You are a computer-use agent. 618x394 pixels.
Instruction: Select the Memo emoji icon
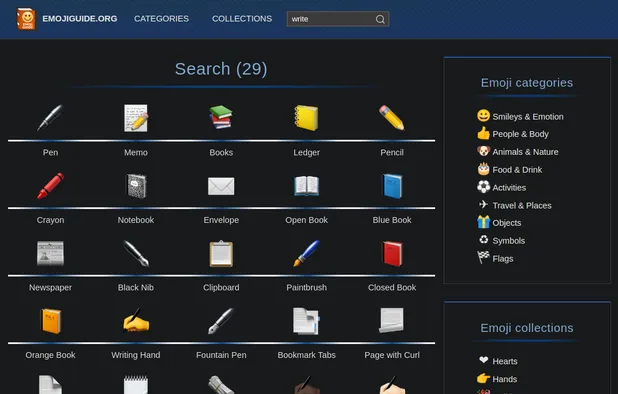pos(136,117)
